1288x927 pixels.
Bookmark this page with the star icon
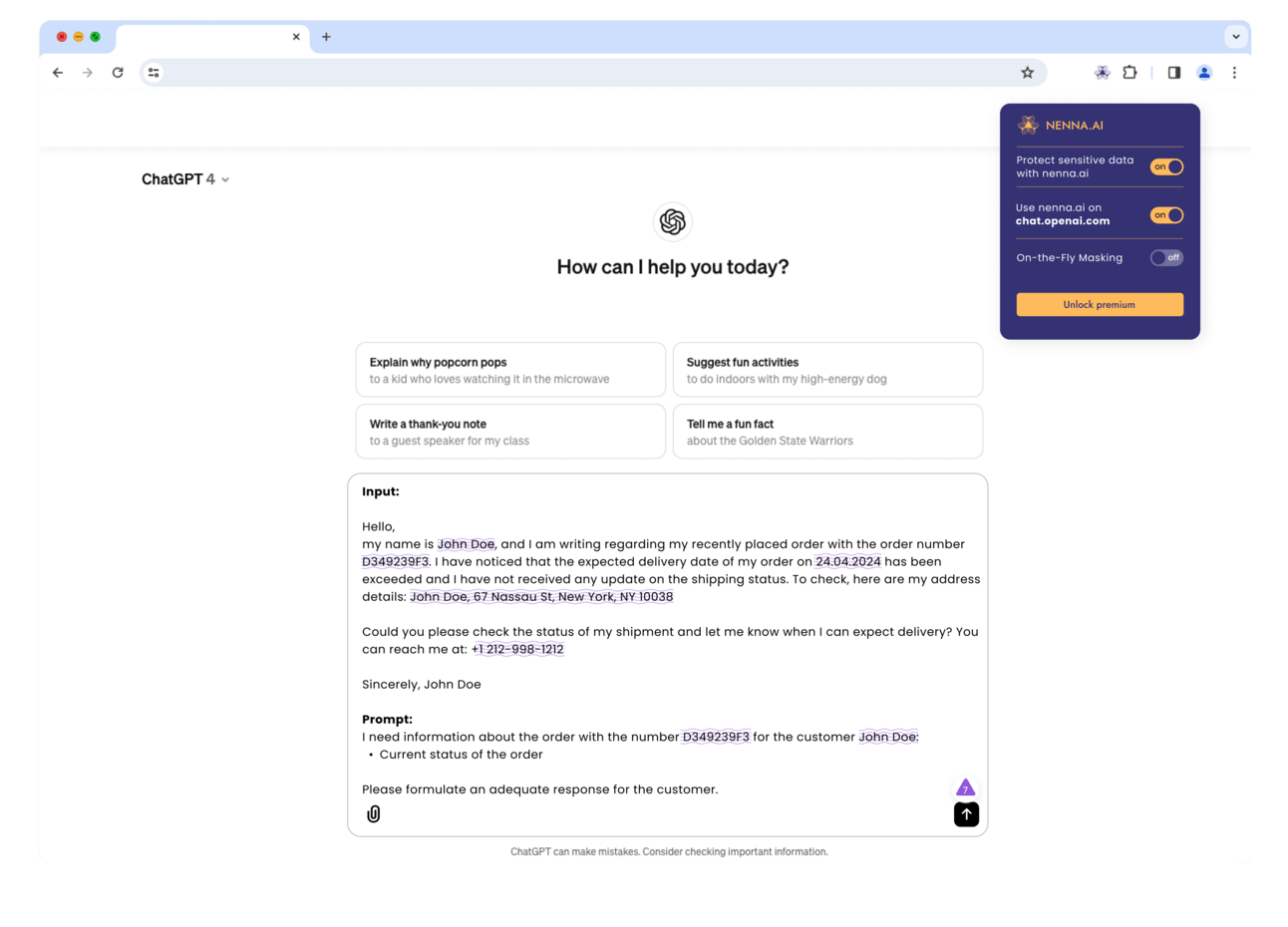(x=1027, y=73)
